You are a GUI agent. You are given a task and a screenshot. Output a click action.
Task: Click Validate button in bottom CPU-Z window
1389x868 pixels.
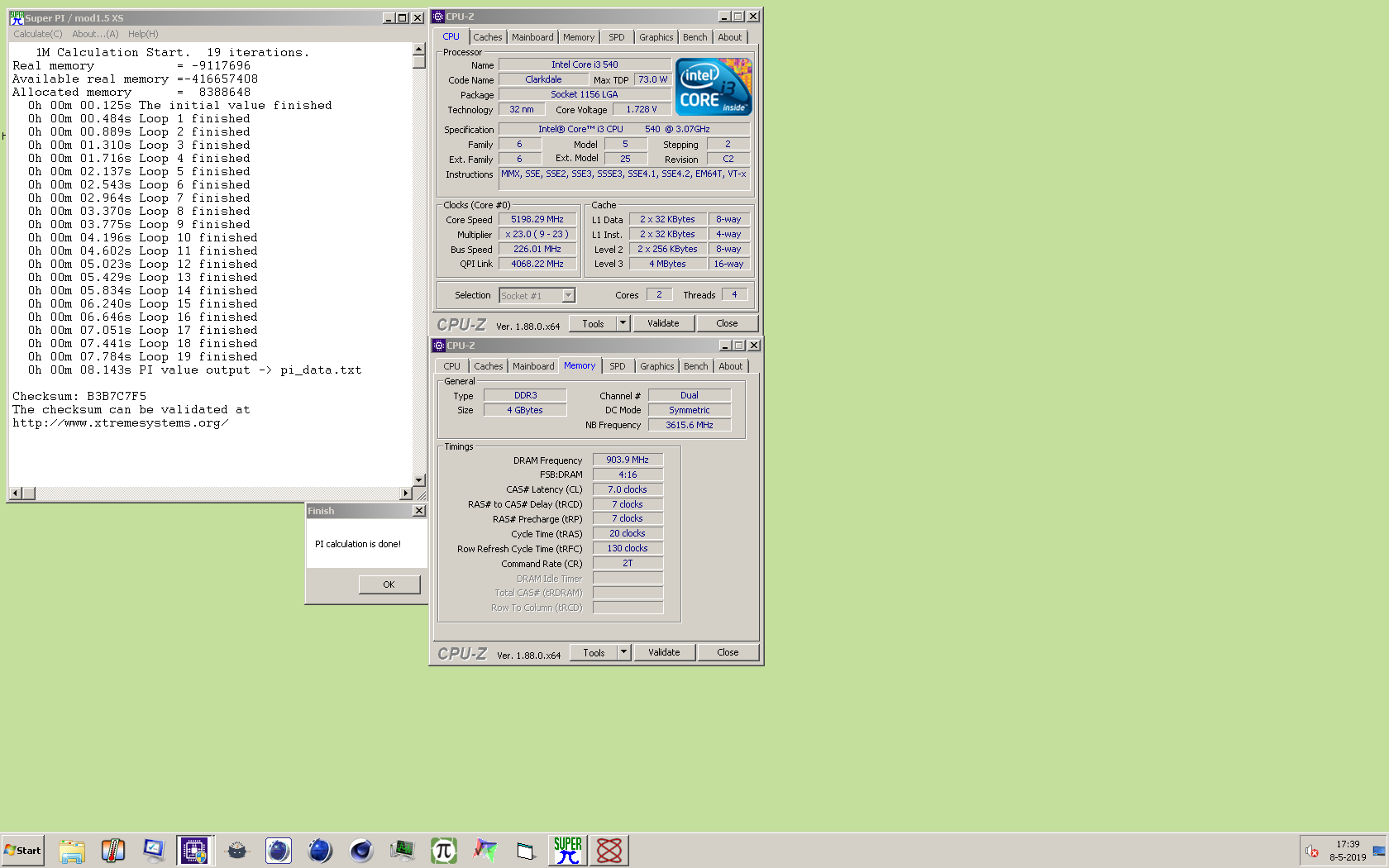(664, 652)
